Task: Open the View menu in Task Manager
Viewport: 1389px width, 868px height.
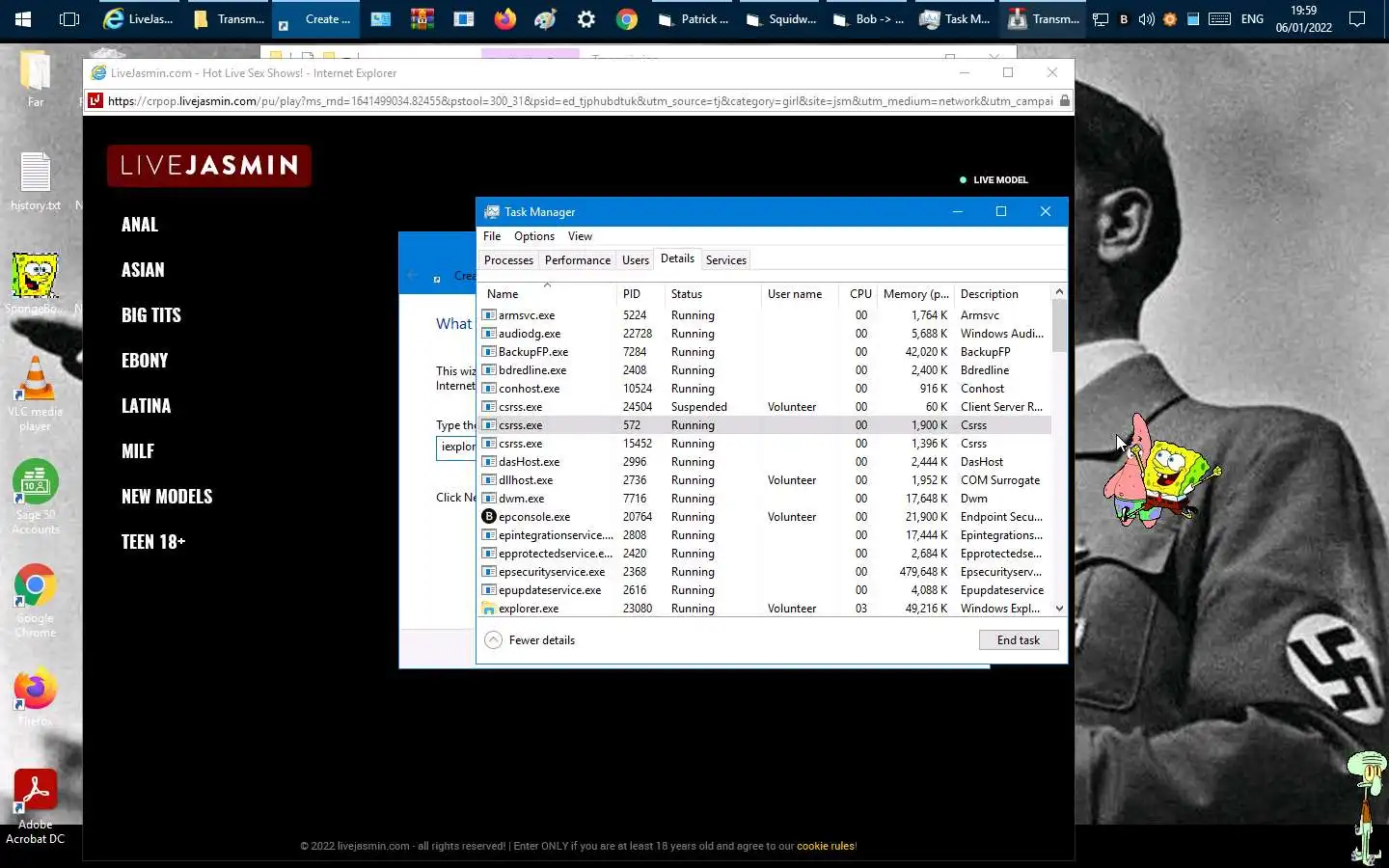Action: point(580,236)
